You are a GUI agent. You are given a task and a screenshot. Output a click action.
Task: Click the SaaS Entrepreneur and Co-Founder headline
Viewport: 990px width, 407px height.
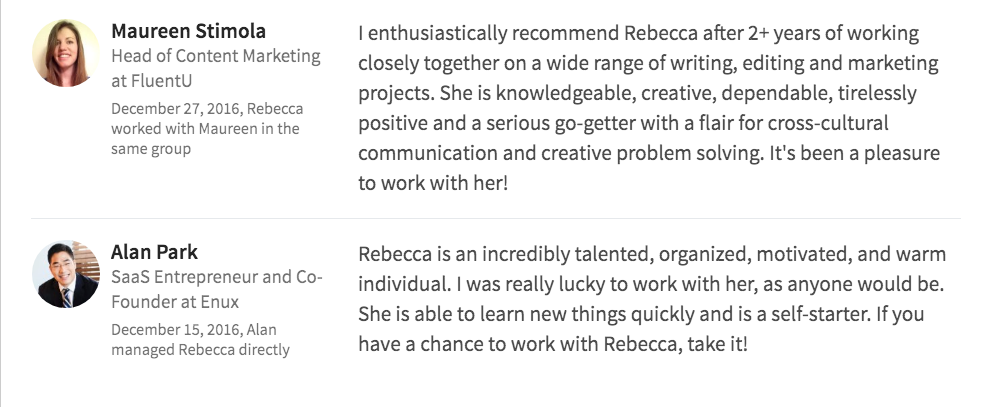click(x=217, y=289)
